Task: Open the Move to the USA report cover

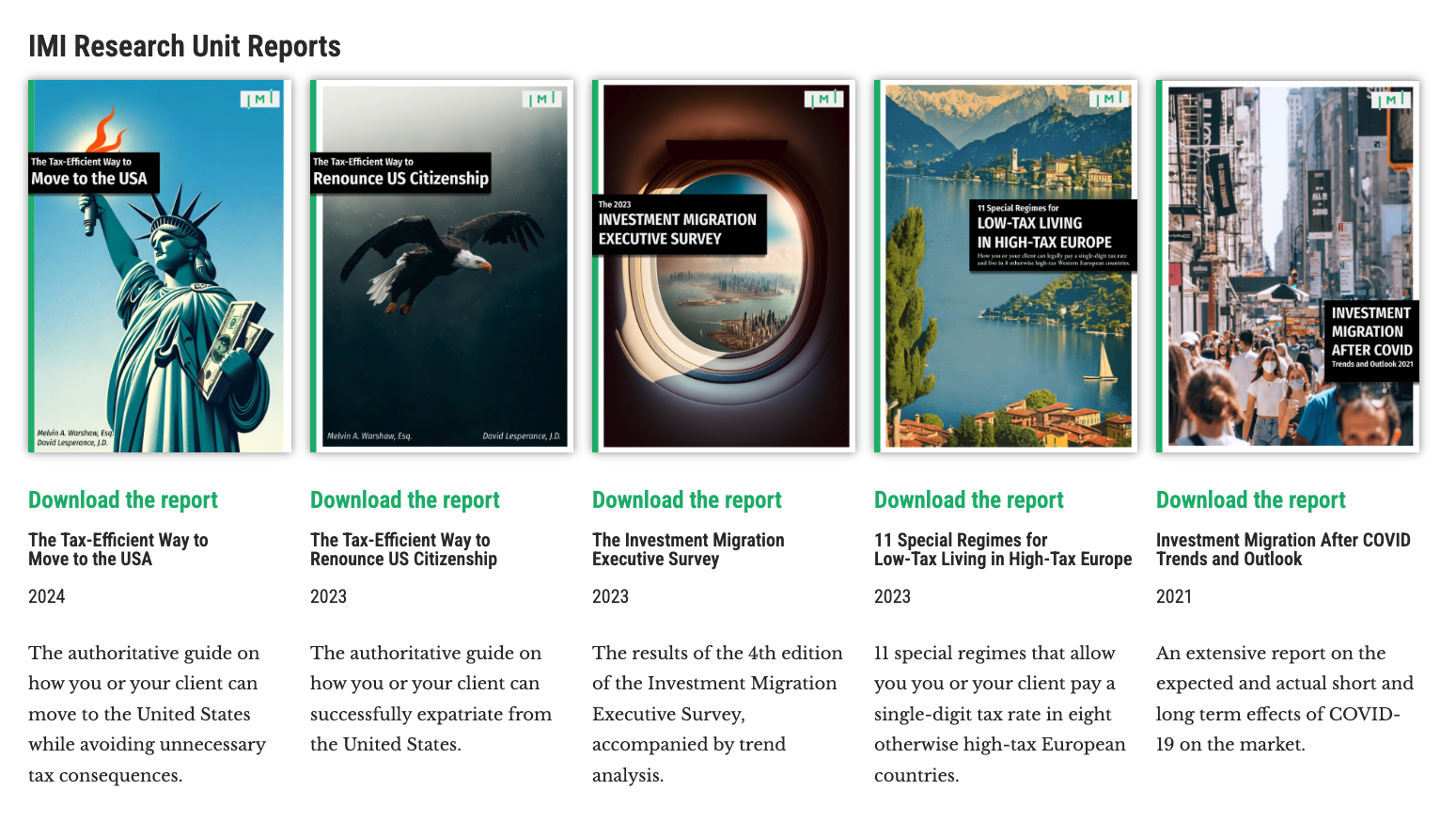Action: 160,266
